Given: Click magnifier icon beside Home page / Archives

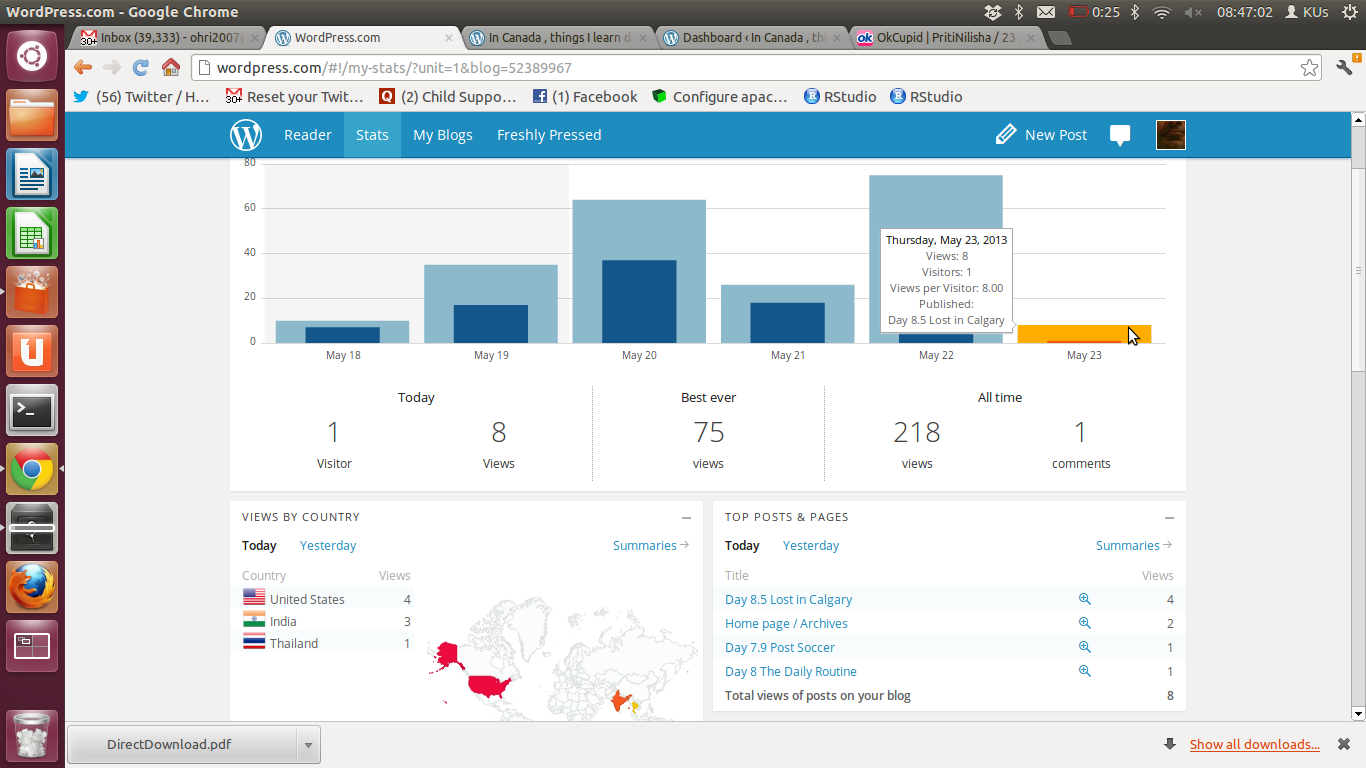Looking at the screenshot, I should [1084, 623].
